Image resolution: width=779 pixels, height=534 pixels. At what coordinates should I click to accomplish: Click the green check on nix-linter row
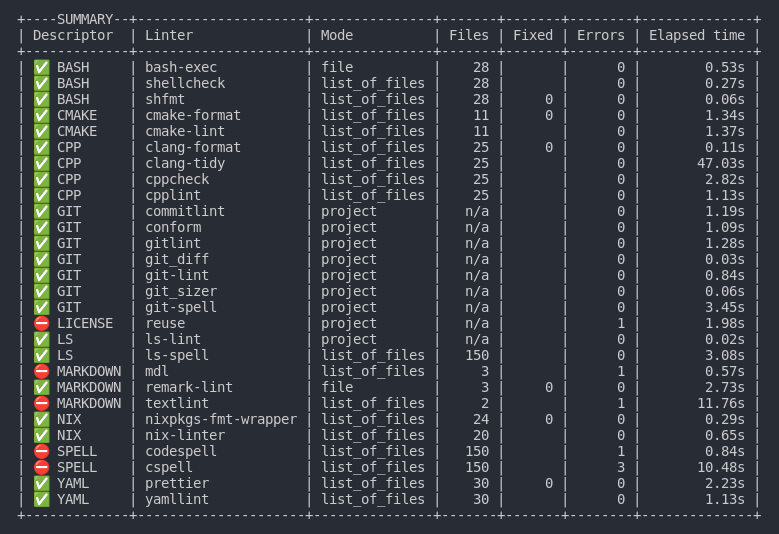pos(41,435)
